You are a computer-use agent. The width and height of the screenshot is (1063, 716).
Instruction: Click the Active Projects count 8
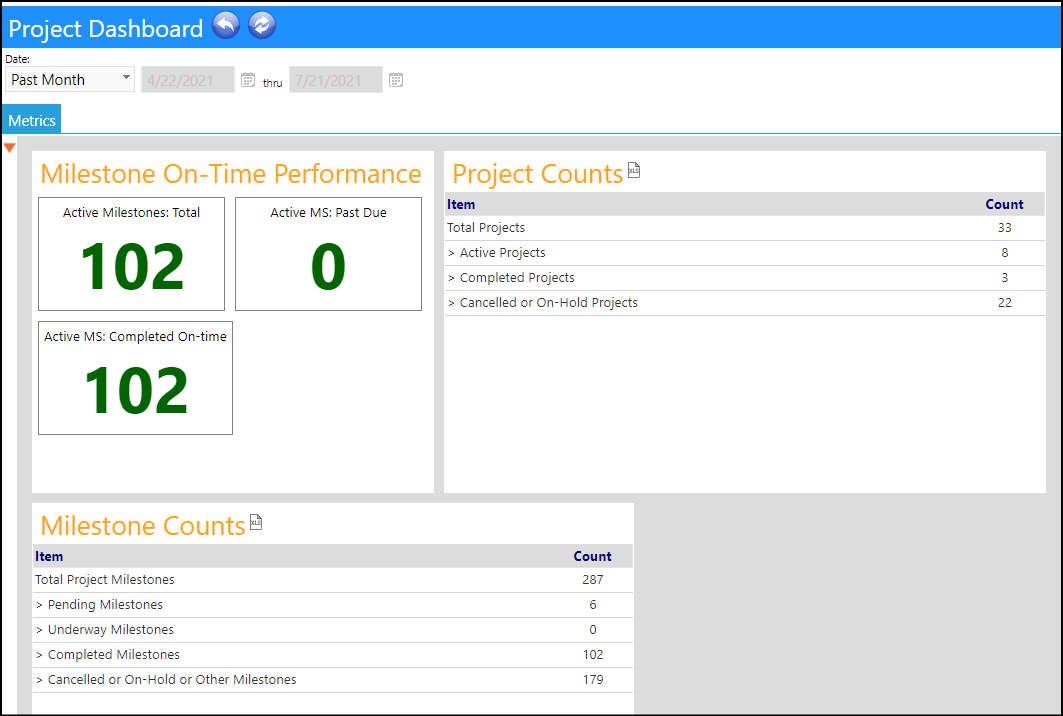point(1004,253)
